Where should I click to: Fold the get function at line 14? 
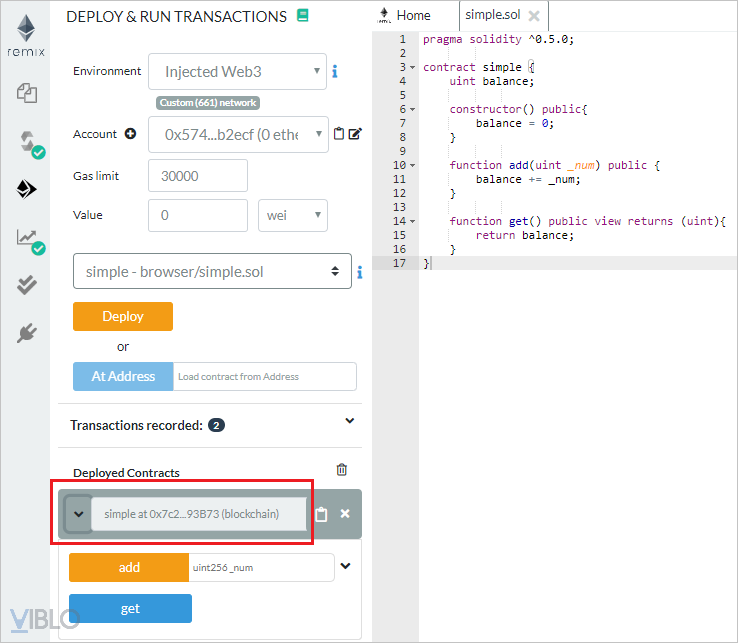[412, 222]
